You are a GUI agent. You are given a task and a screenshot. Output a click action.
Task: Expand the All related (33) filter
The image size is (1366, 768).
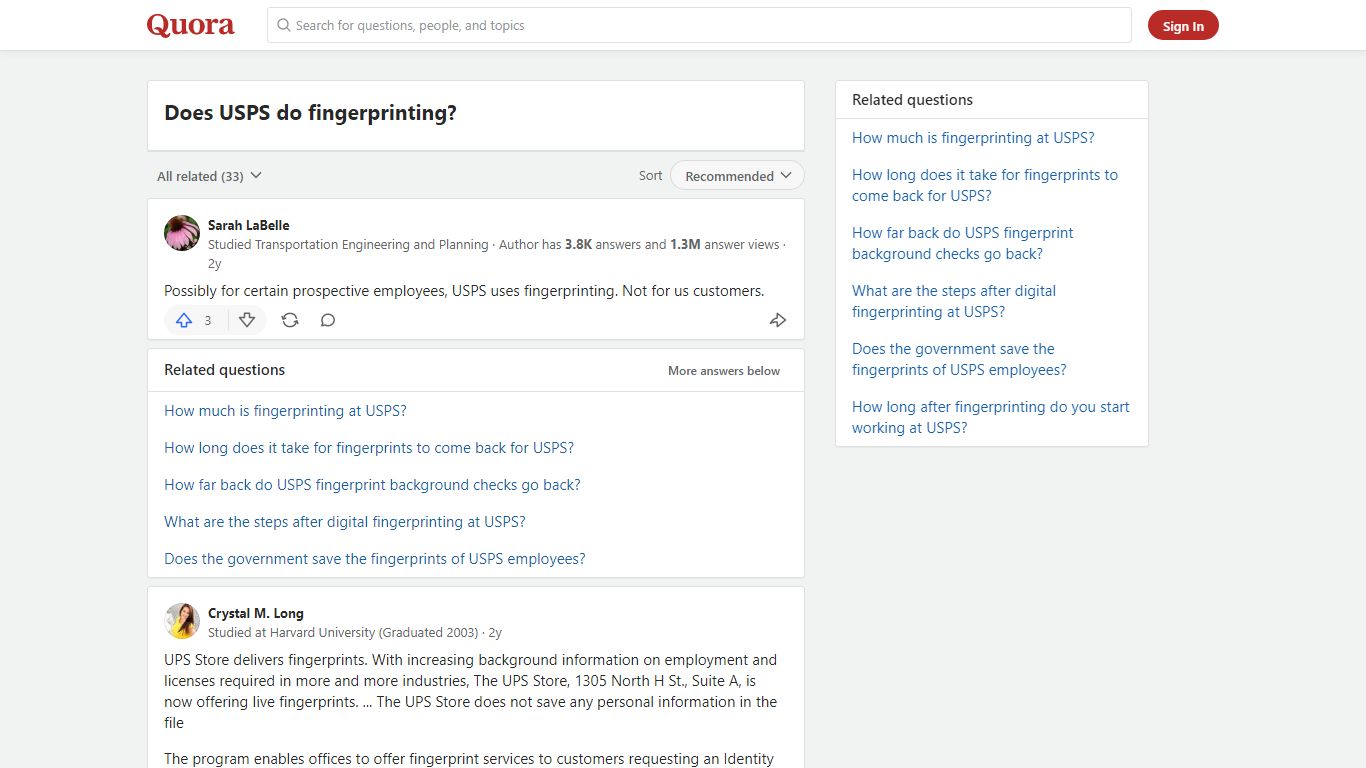pyautogui.click(x=209, y=176)
